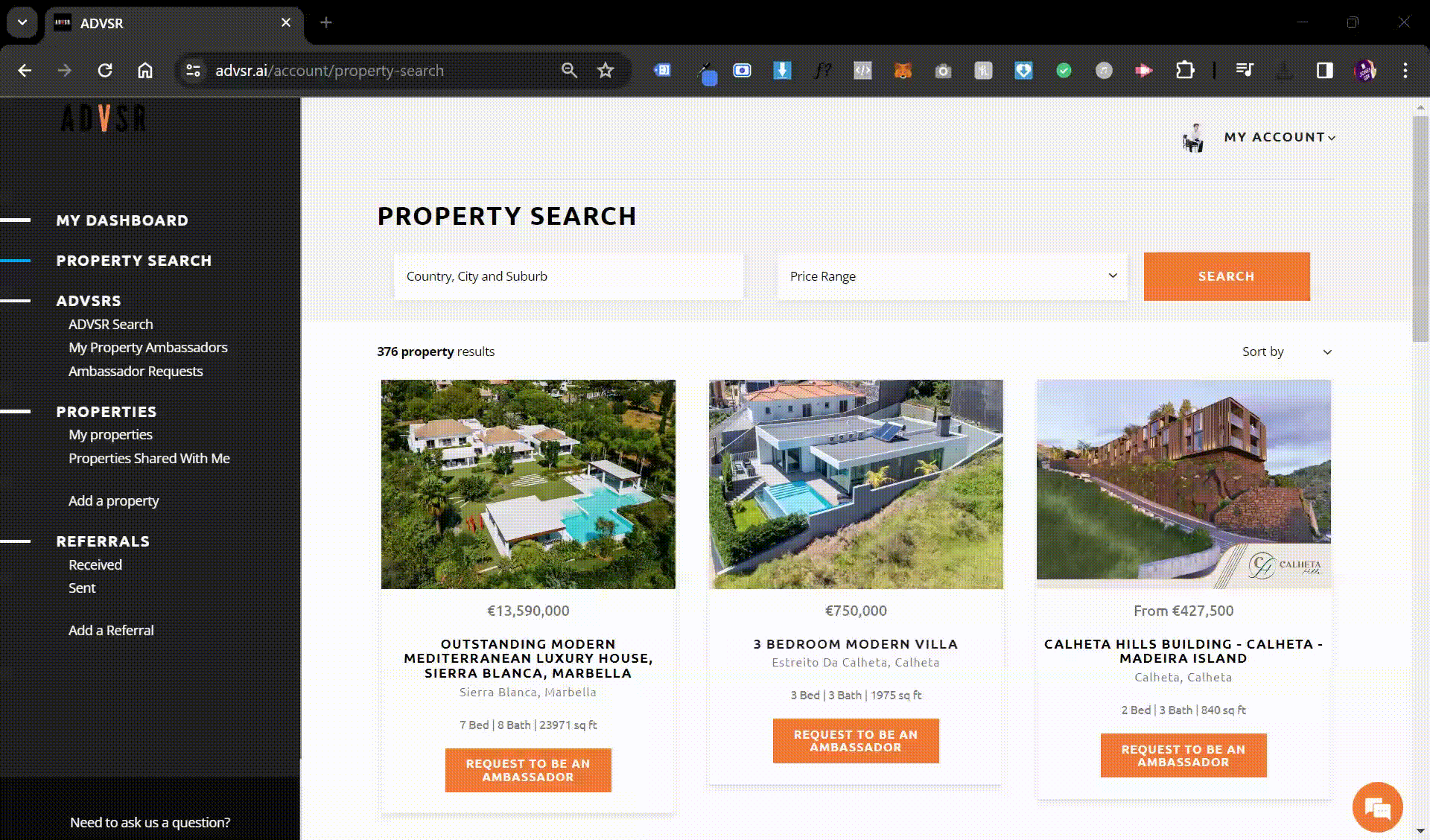Toggle the browser side panel icon
1430x840 pixels.
tap(1324, 71)
